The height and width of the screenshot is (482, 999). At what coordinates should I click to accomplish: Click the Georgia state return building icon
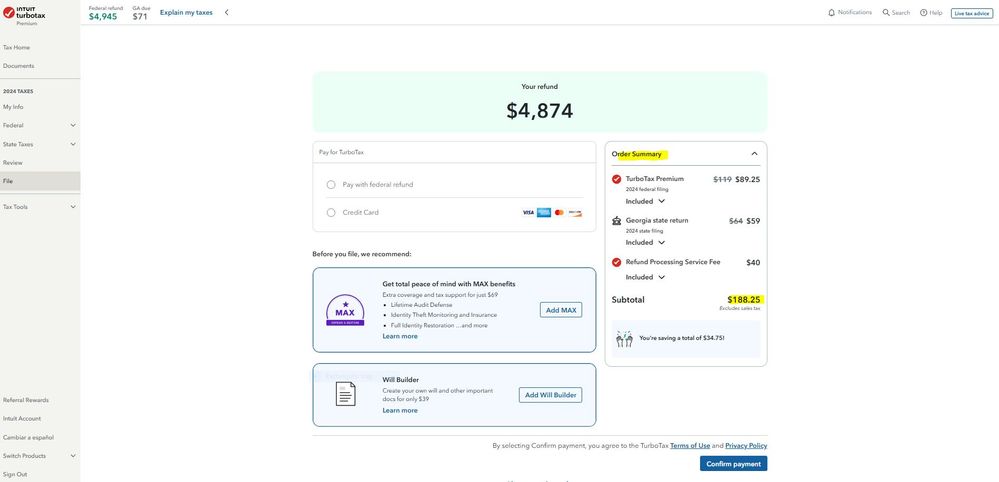[x=616, y=221]
